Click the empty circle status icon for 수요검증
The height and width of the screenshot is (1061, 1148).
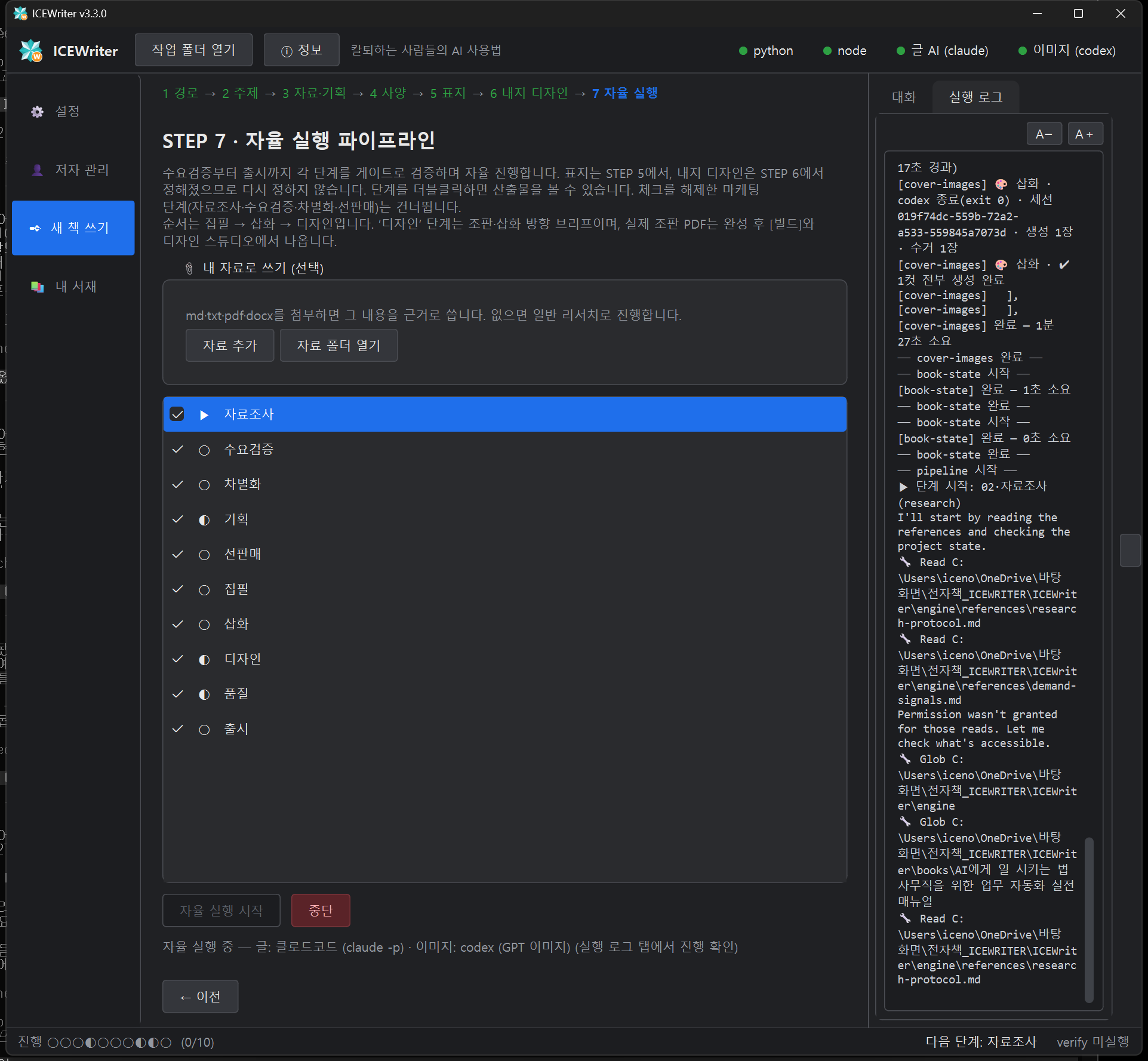(x=204, y=450)
